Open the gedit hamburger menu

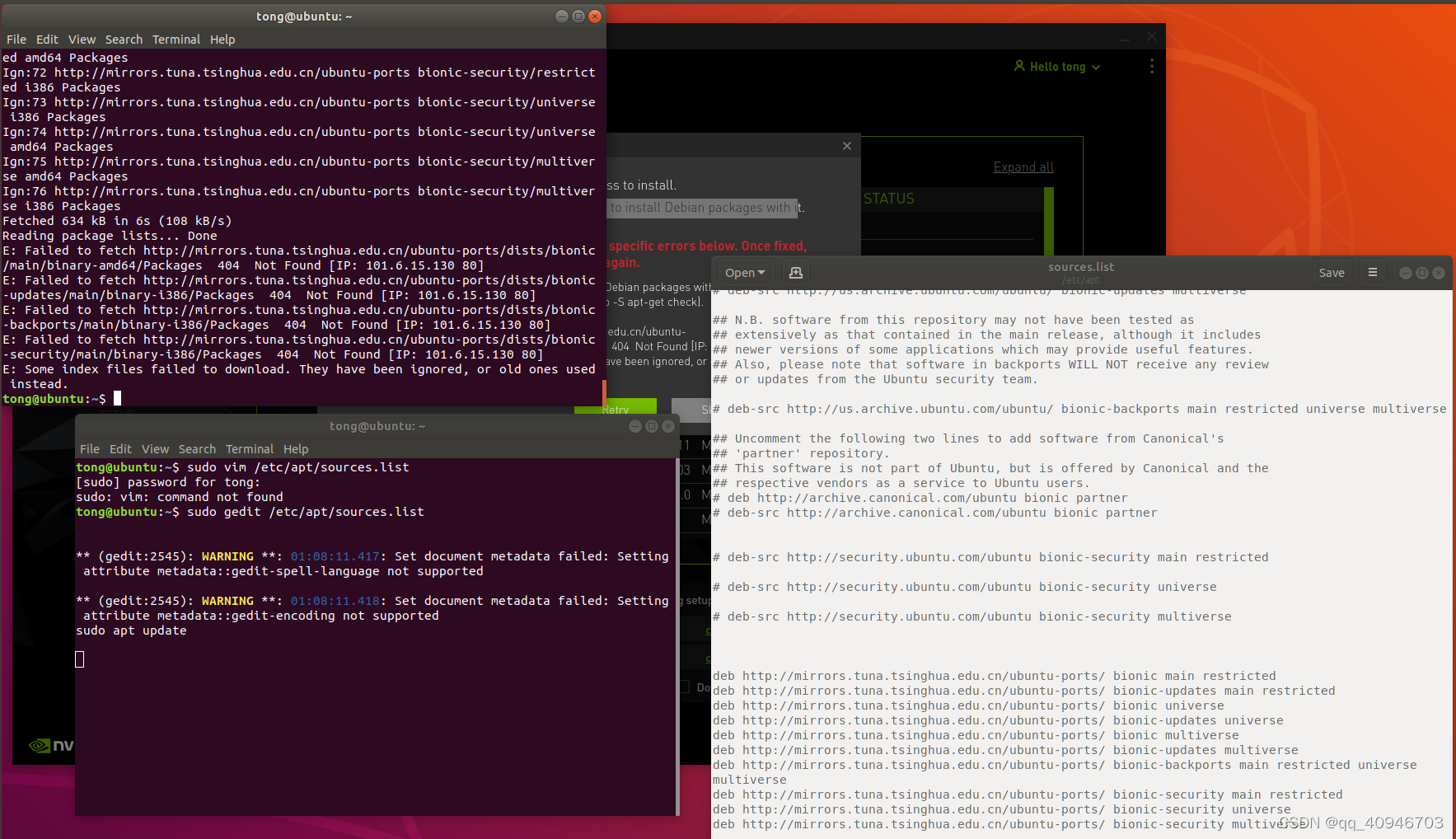1372,273
